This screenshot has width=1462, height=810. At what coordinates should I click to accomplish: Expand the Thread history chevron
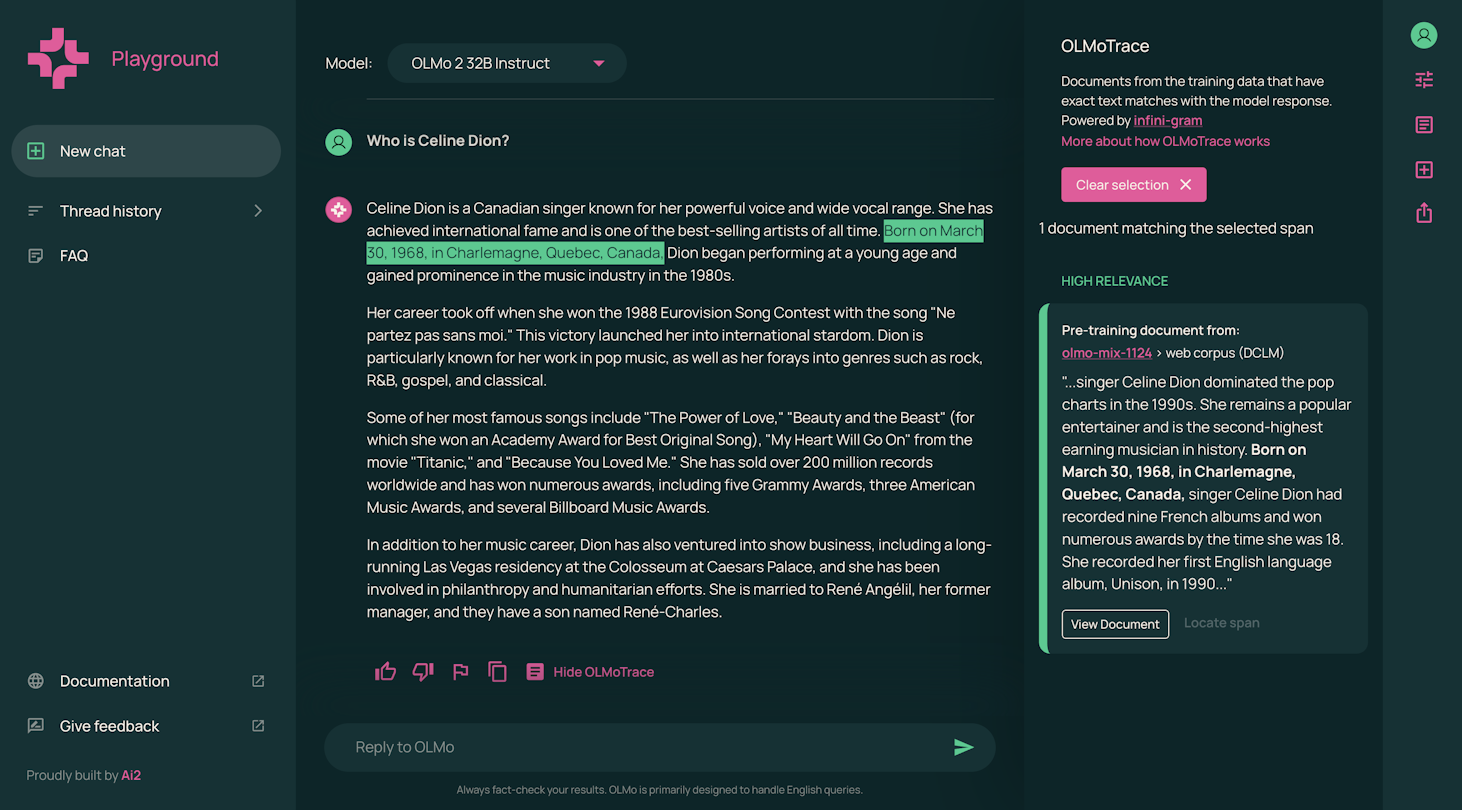(258, 211)
